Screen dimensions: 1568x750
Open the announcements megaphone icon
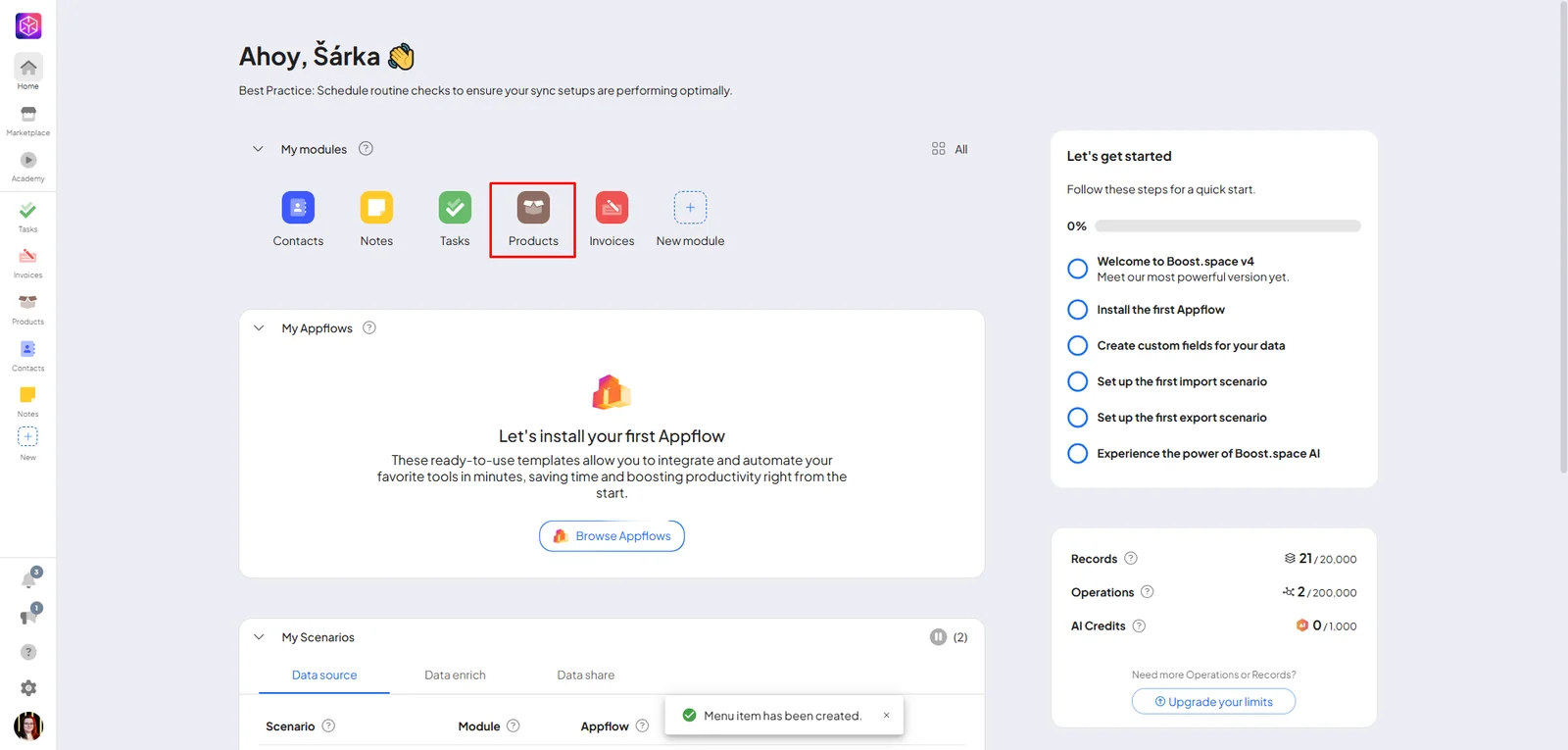click(29, 616)
